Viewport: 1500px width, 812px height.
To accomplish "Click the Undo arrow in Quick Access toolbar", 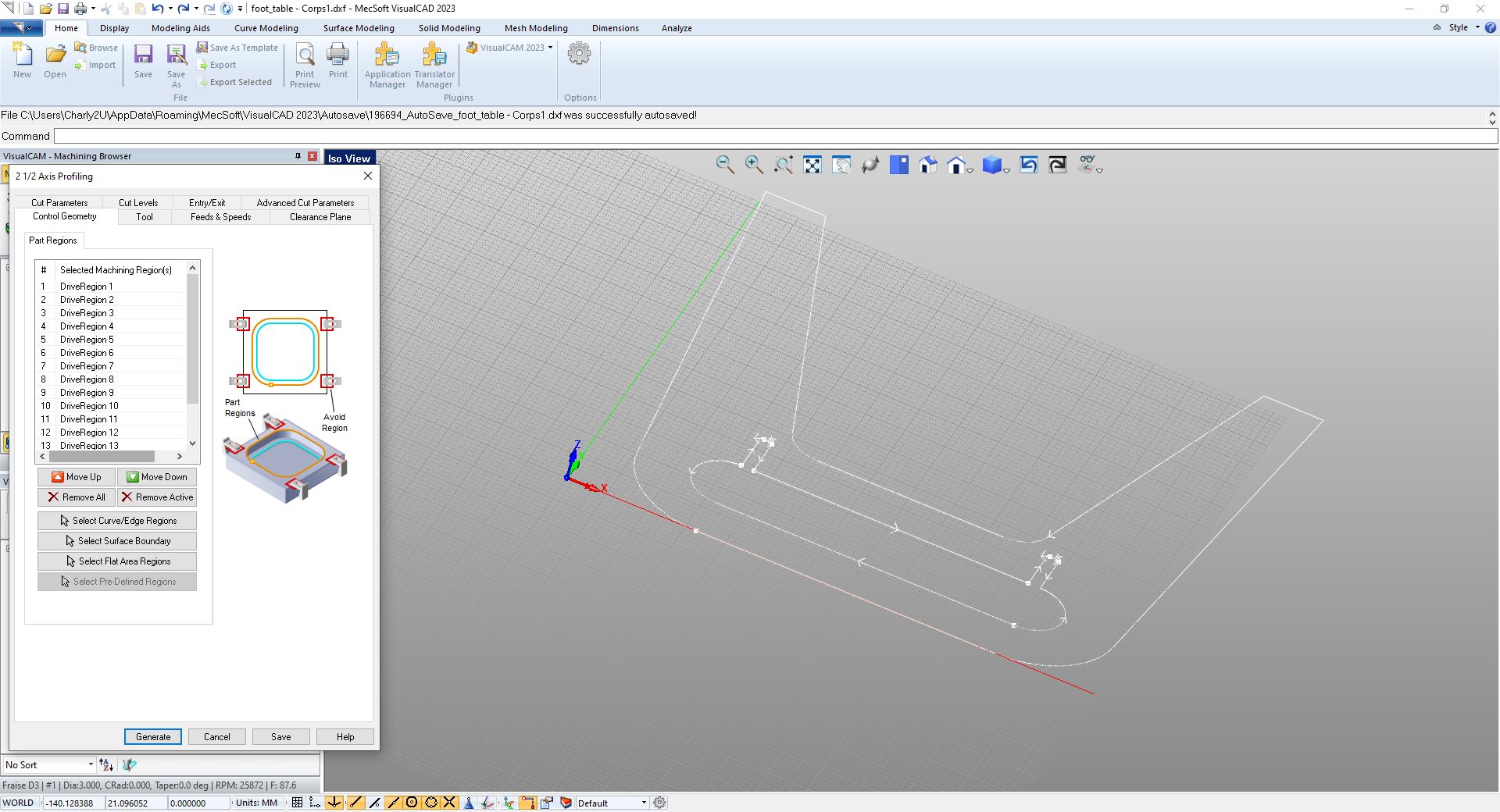I will (x=157, y=9).
